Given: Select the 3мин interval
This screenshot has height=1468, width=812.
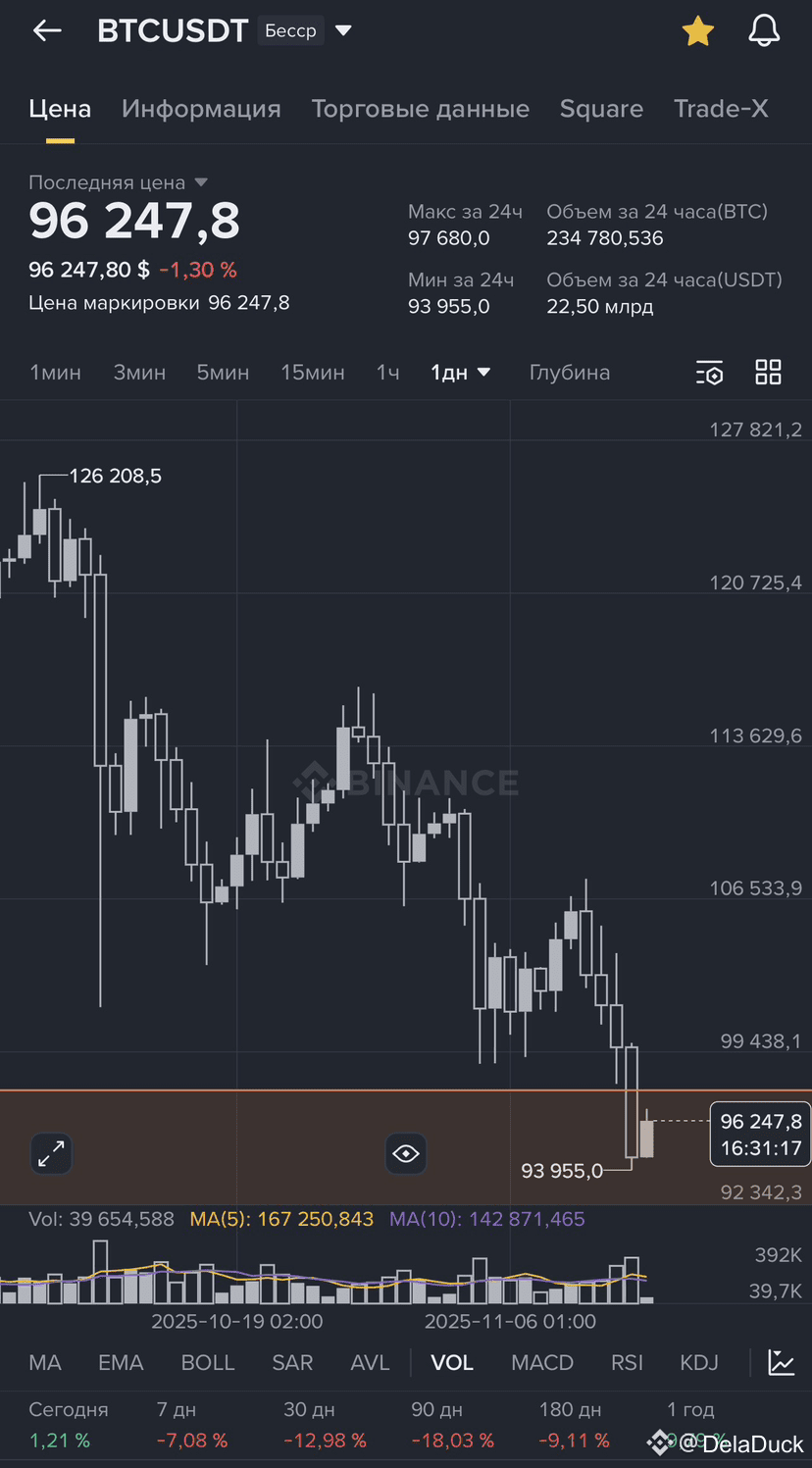Looking at the screenshot, I should (x=139, y=373).
